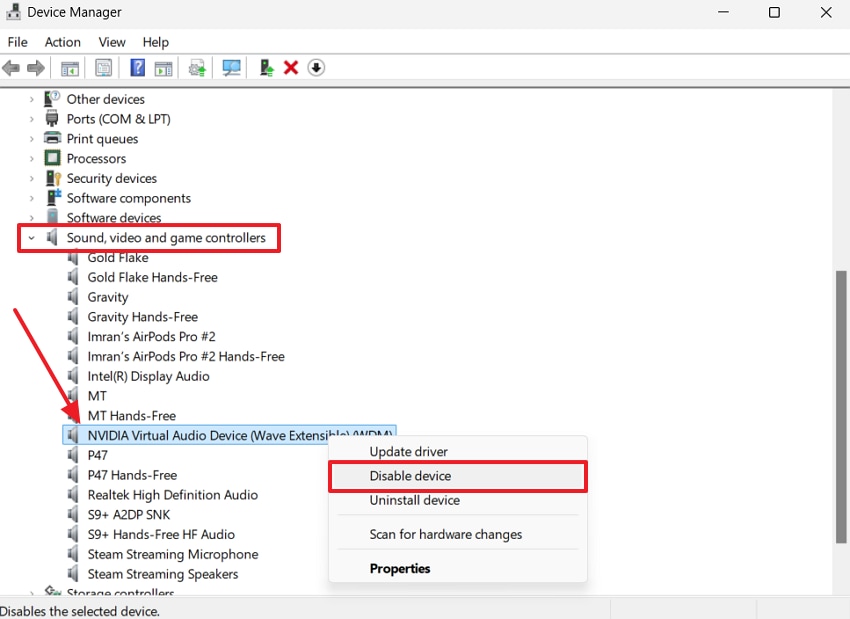Click the Device Manager title bar icon
The width and height of the screenshot is (850, 619).
tap(13, 12)
